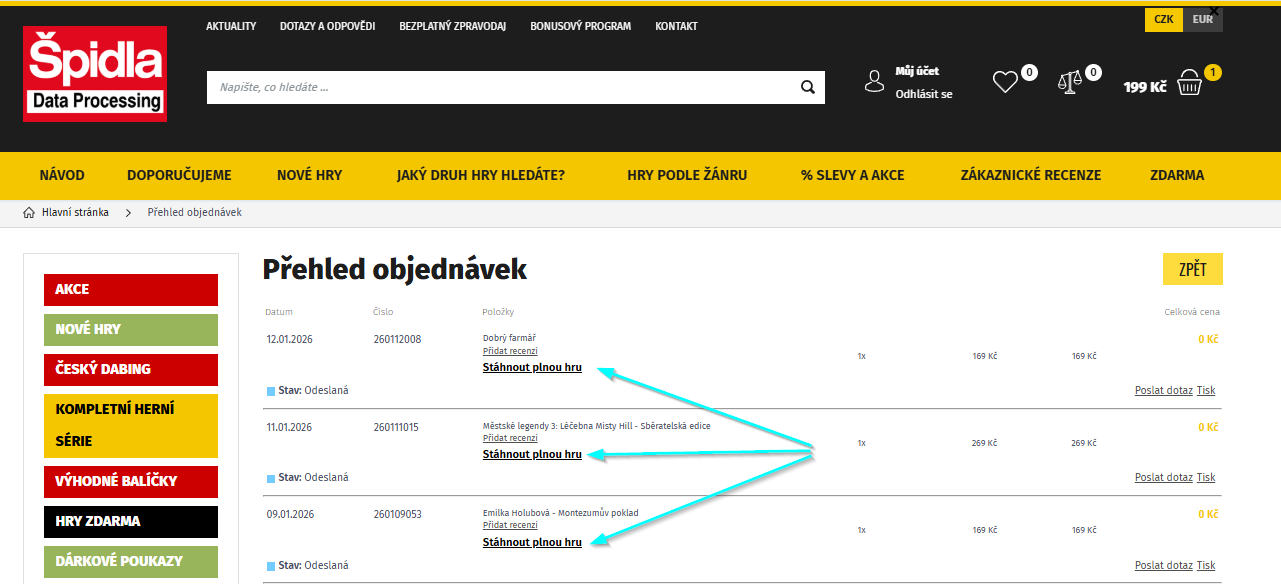Open the wishlist heart icon

(1005, 82)
